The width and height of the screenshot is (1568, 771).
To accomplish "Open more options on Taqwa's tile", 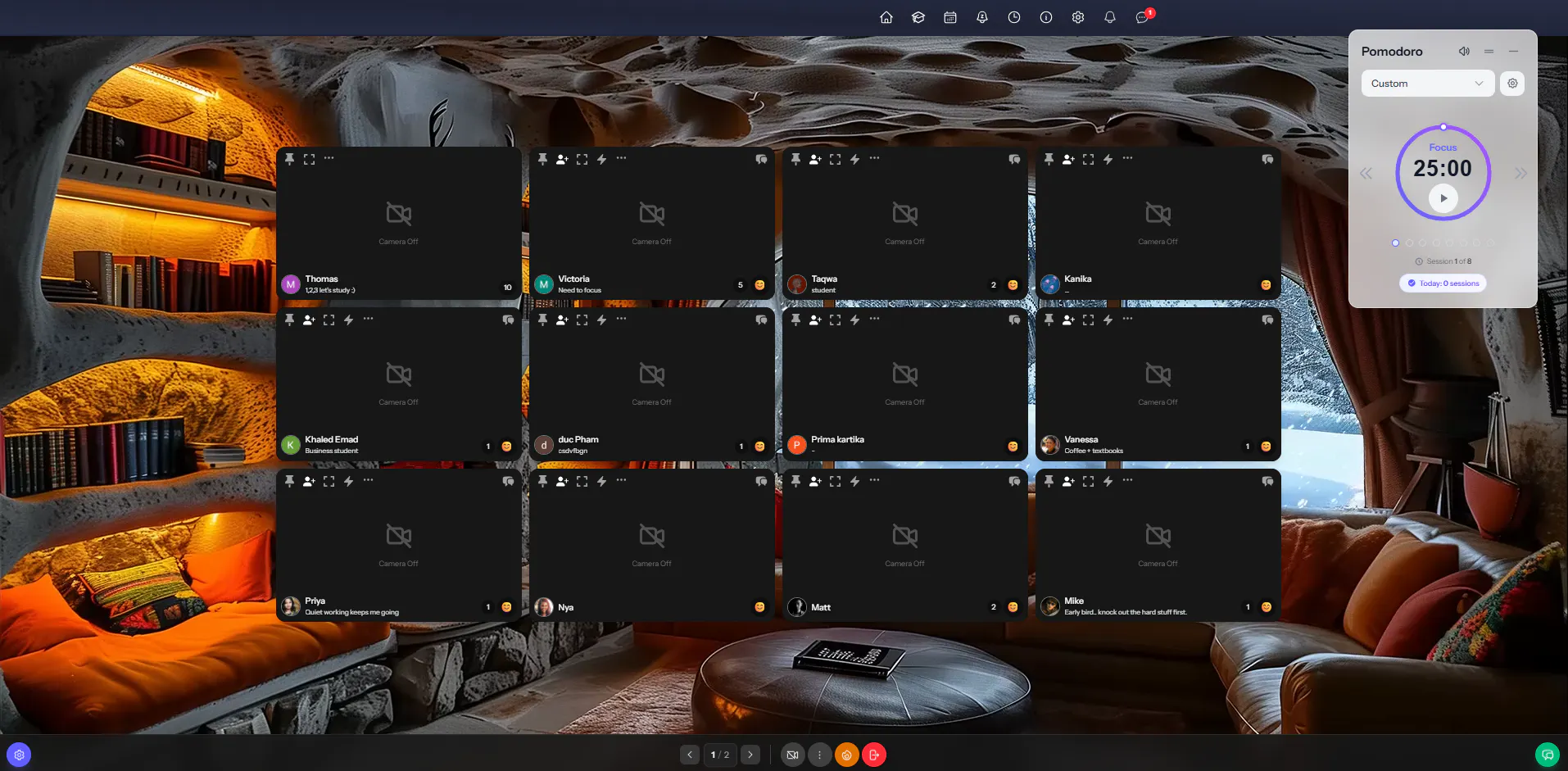I will (x=874, y=158).
